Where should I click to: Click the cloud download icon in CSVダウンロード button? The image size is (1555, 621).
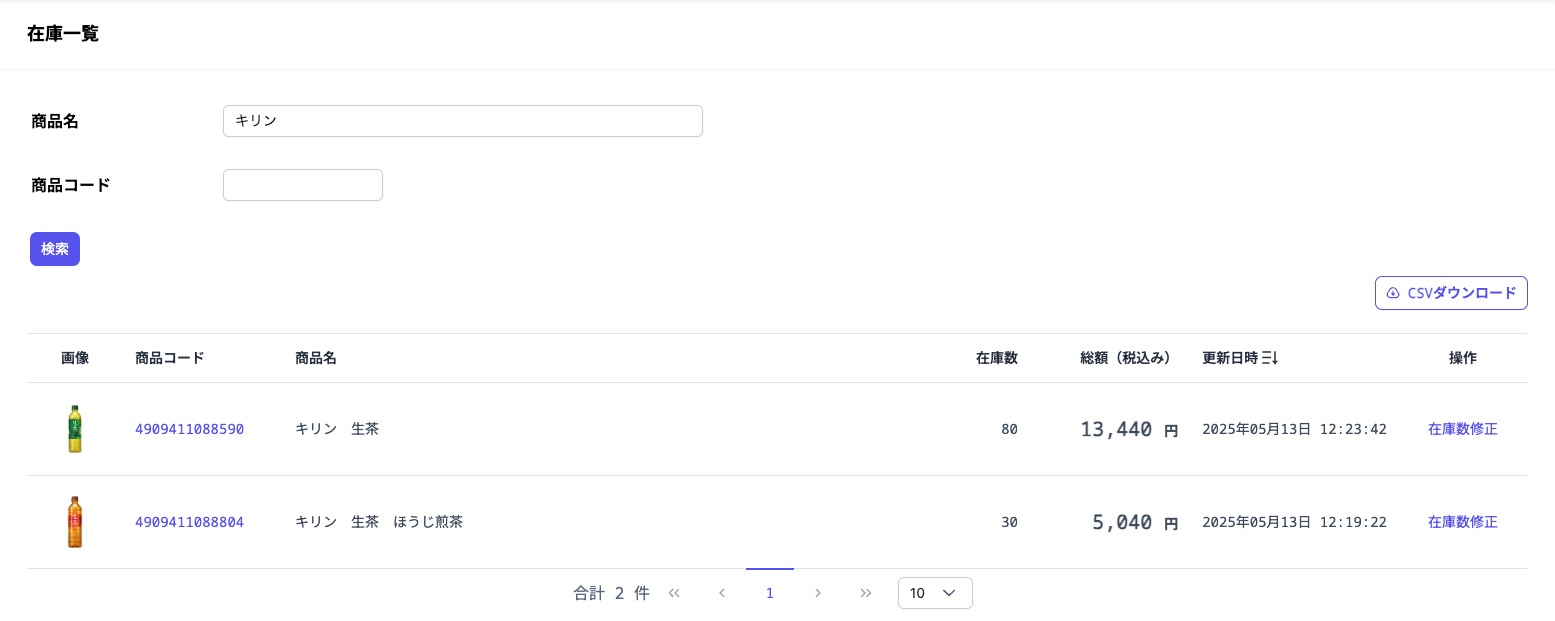click(x=1394, y=293)
